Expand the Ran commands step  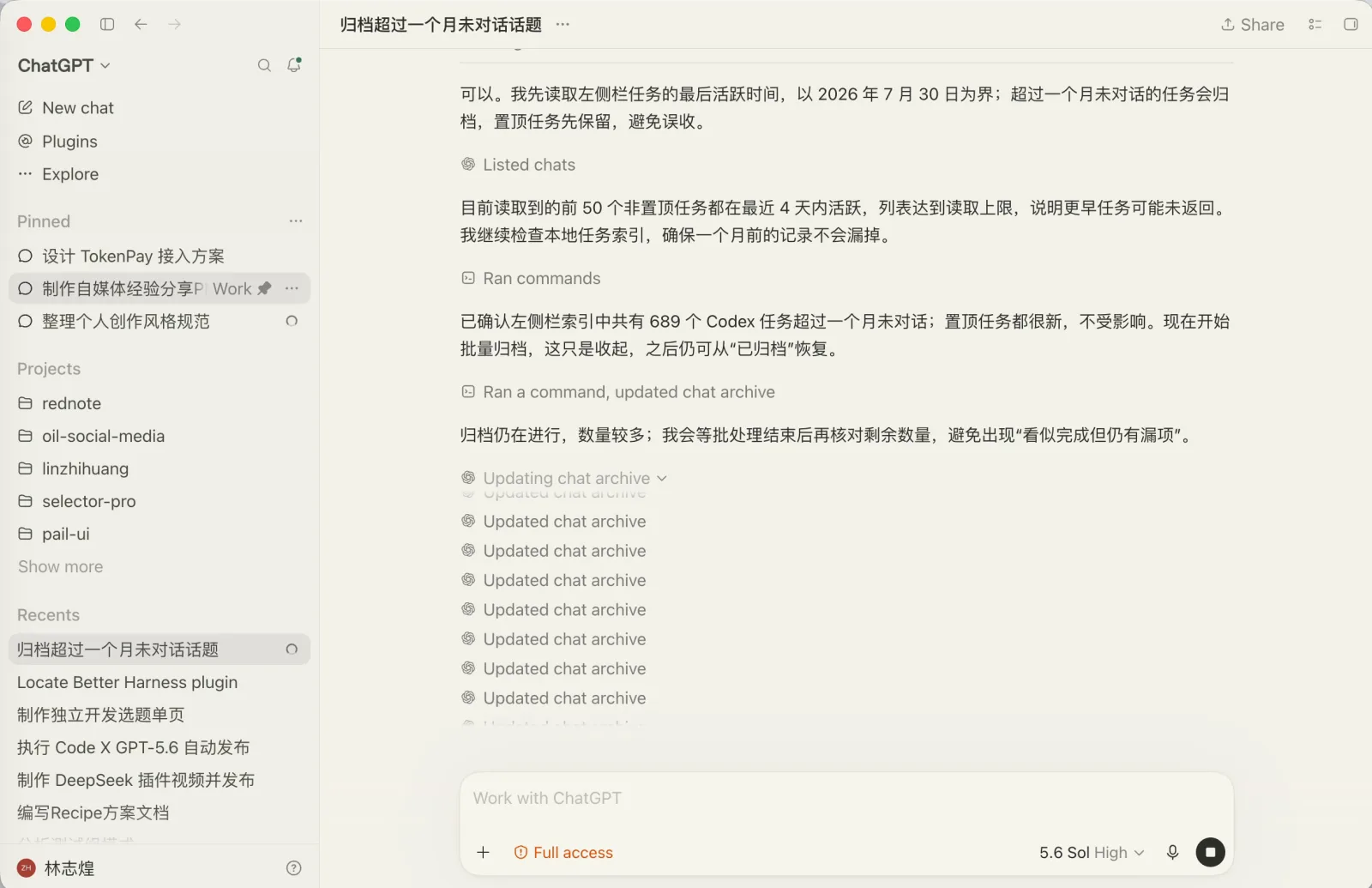531,278
